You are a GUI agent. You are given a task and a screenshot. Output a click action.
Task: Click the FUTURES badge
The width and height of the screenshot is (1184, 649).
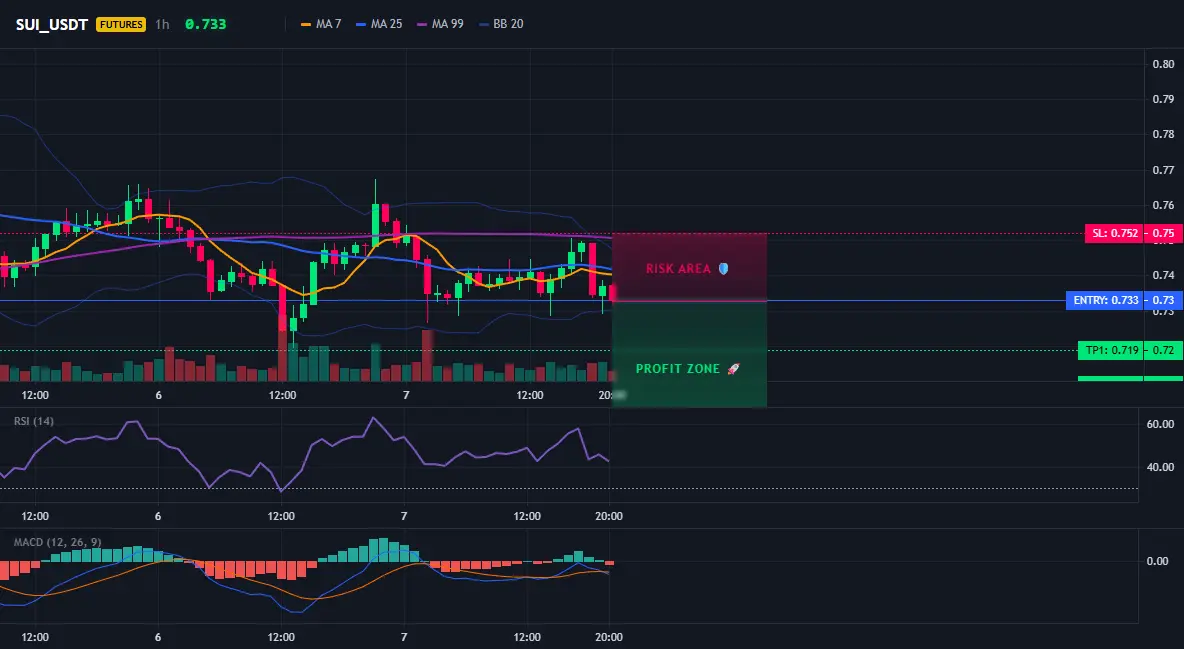pos(121,24)
